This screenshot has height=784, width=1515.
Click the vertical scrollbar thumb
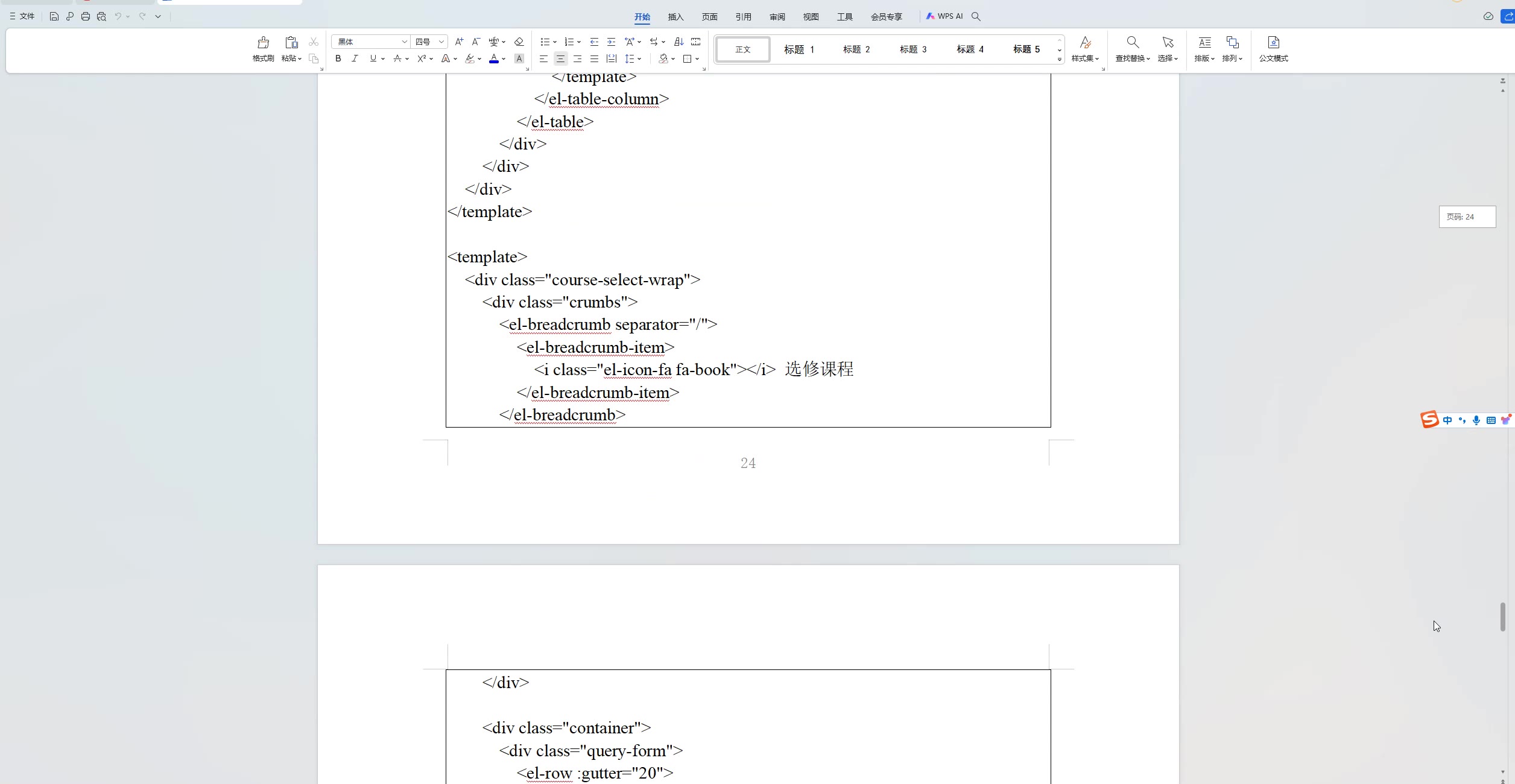coord(1502,616)
